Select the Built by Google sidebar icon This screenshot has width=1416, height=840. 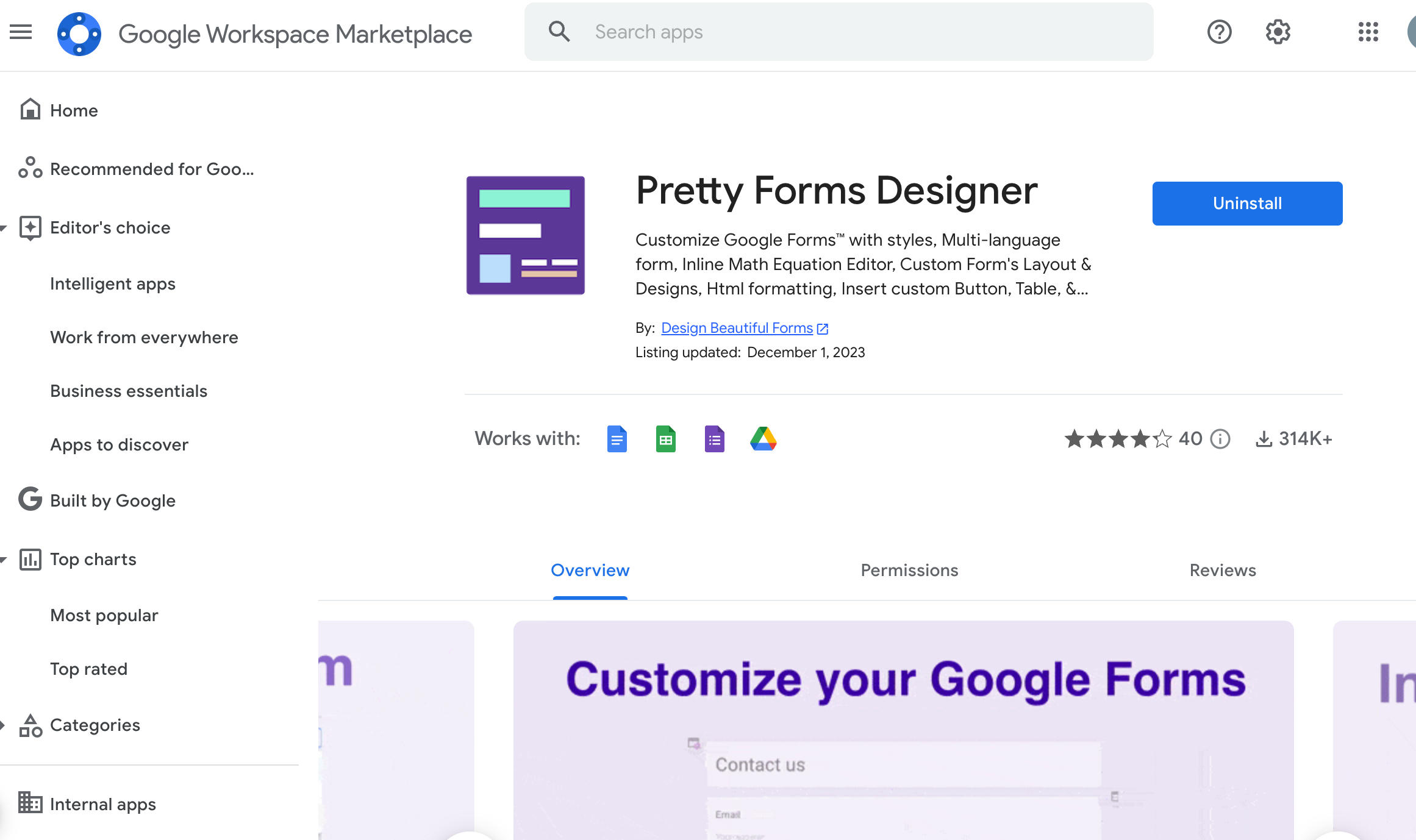click(30, 500)
